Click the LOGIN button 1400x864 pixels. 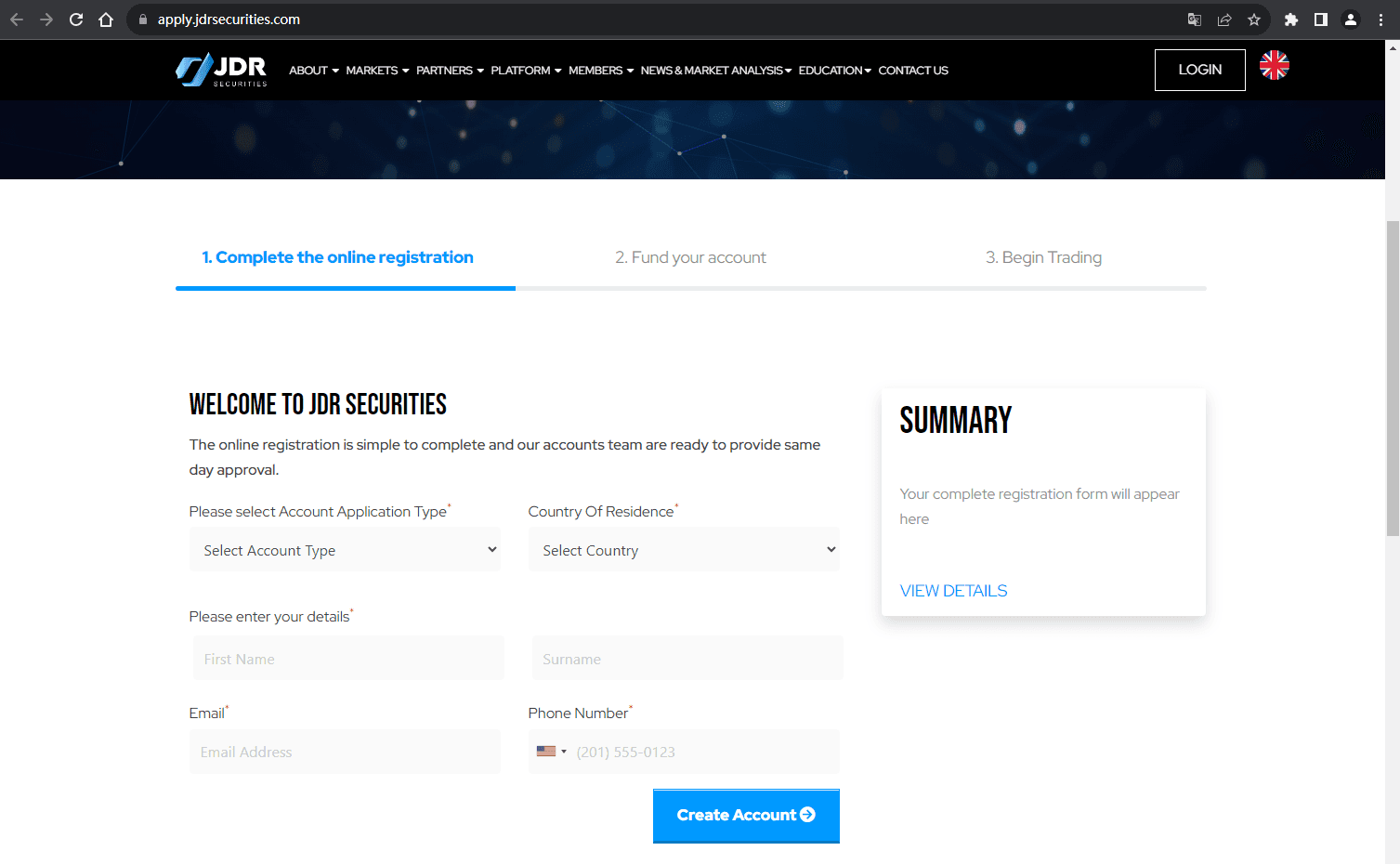(1199, 70)
